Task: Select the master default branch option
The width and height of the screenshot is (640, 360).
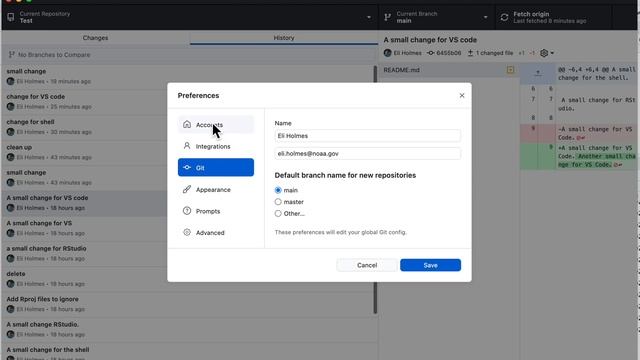Action: pos(278,202)
